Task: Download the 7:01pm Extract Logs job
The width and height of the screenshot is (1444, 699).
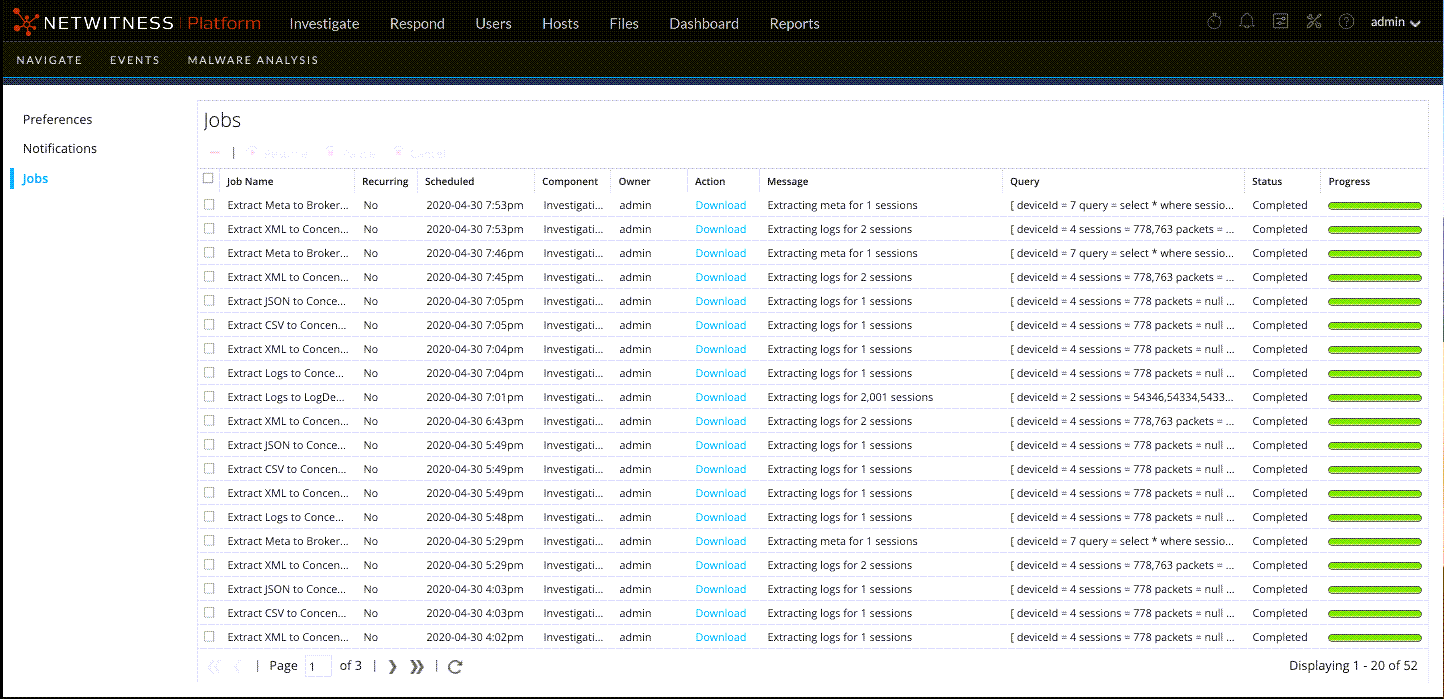Action: tap(720, 397)
